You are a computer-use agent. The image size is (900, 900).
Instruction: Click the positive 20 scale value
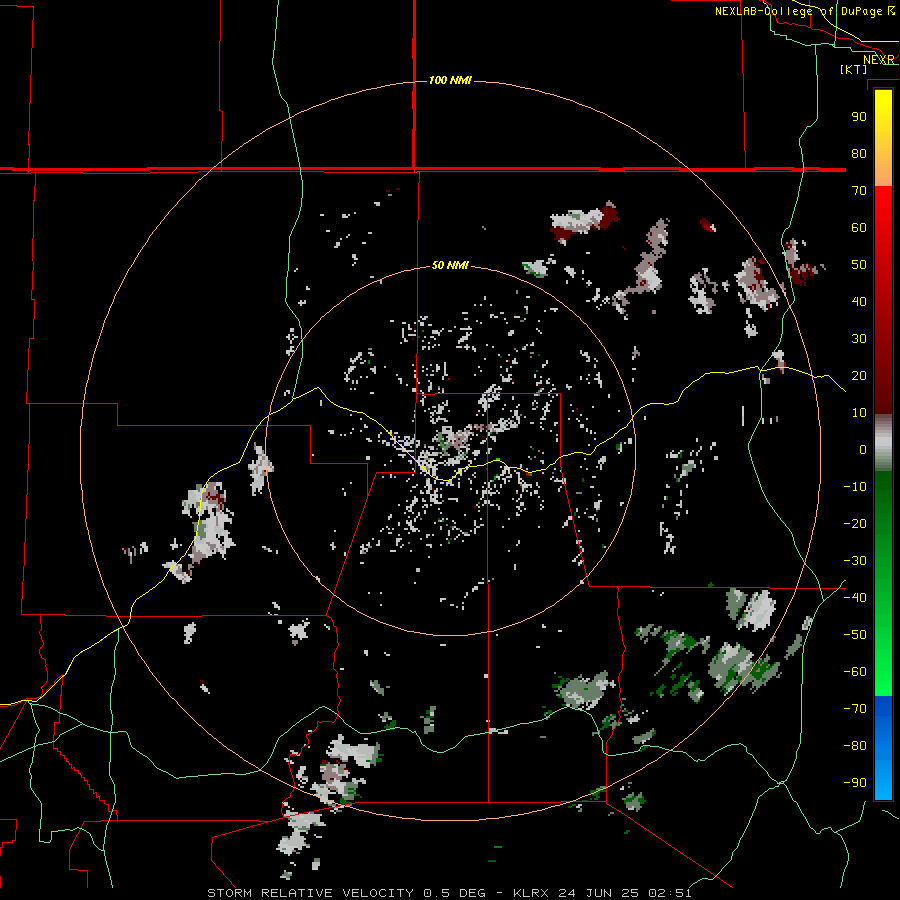[x=859, y=376]
